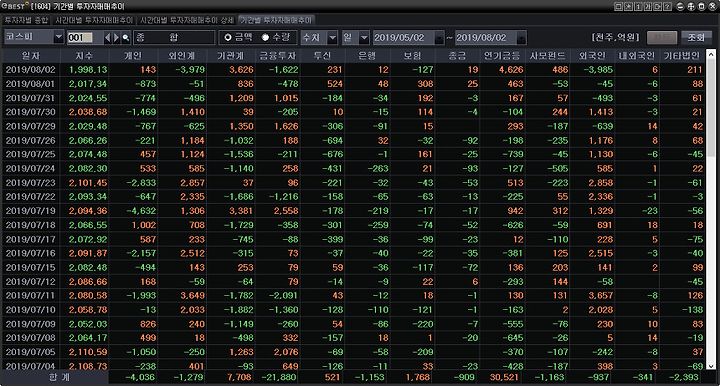Open the sector search magnifier

(125, 38)
